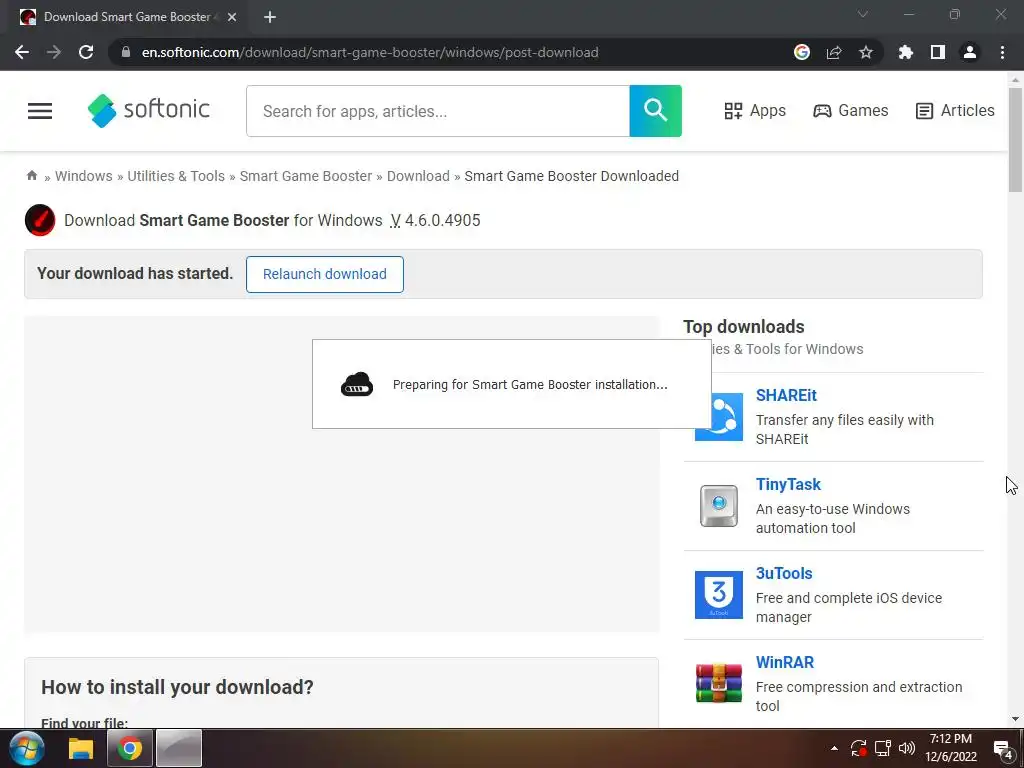Click the Smart Game Booster red icon

click(x=40, y=220)
